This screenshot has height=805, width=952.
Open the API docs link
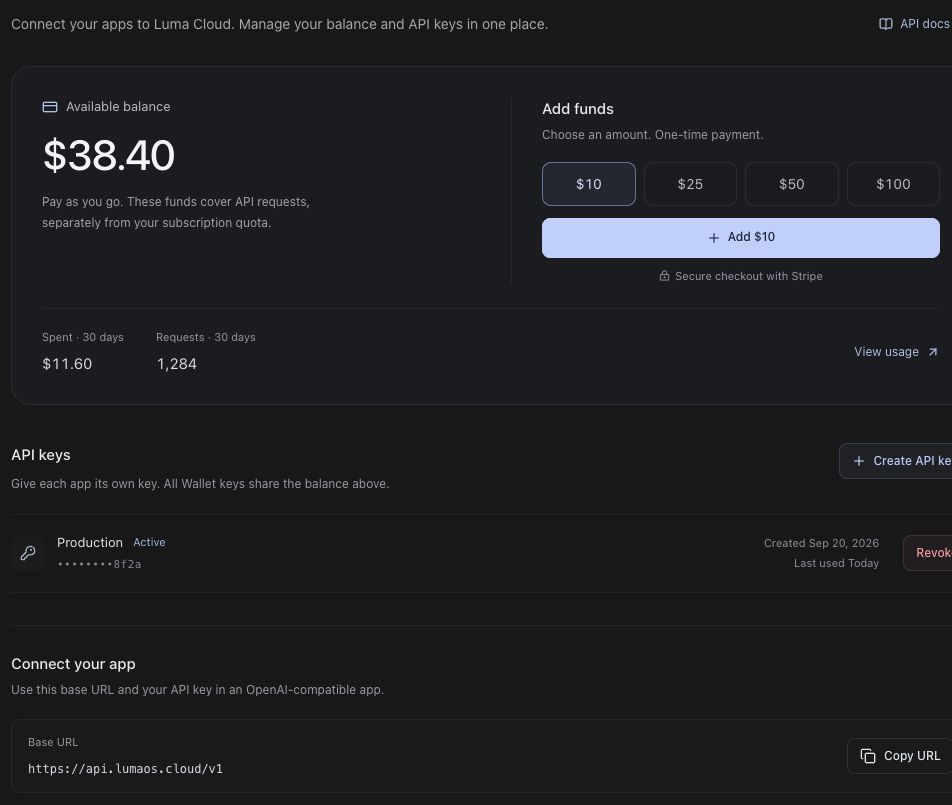click(x=914, y=24)
